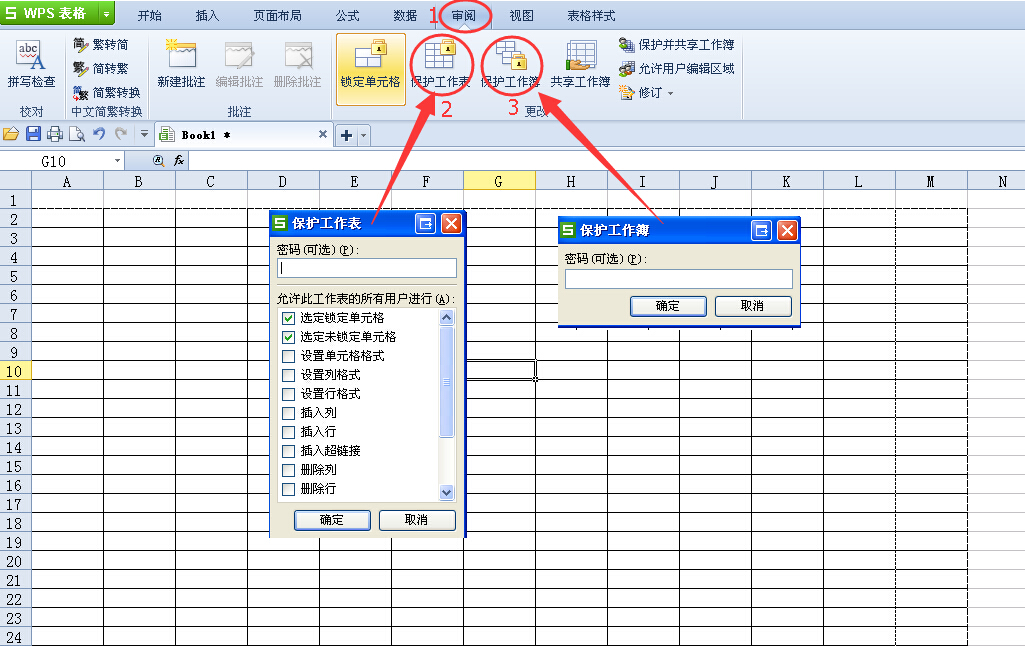Click the formula bar magnifier icon
Image resolution: width=1025 pixels, height=646 pixels.
158,161
